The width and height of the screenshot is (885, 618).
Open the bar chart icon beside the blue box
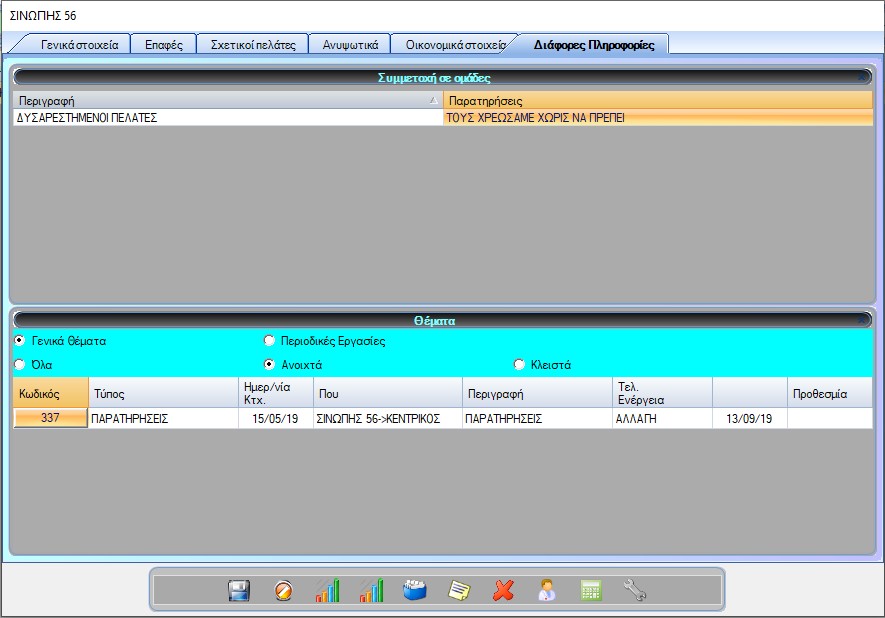pos(371,590)
